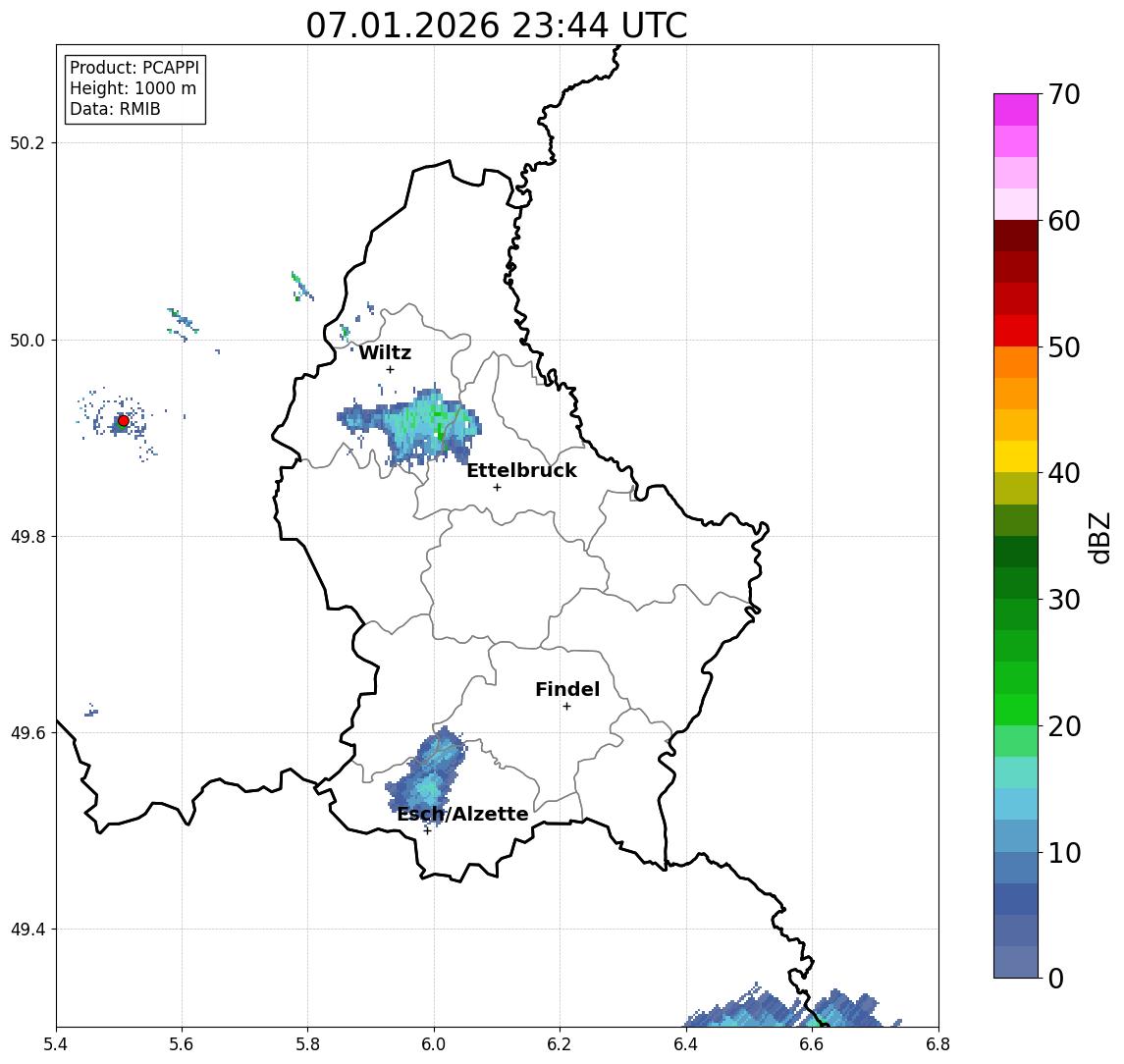Click the timestamp title 07.01.2026 23:44 UTC
Viewport: 1124px width, 1064px height.
coord(497,26)
